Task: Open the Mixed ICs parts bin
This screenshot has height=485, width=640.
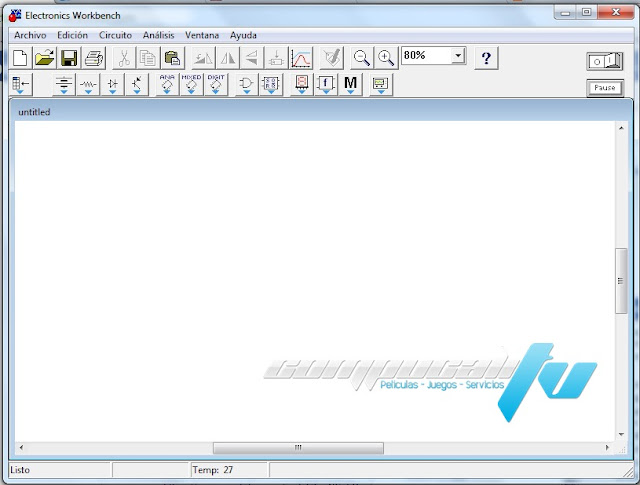Action: [x=191, y=85]
